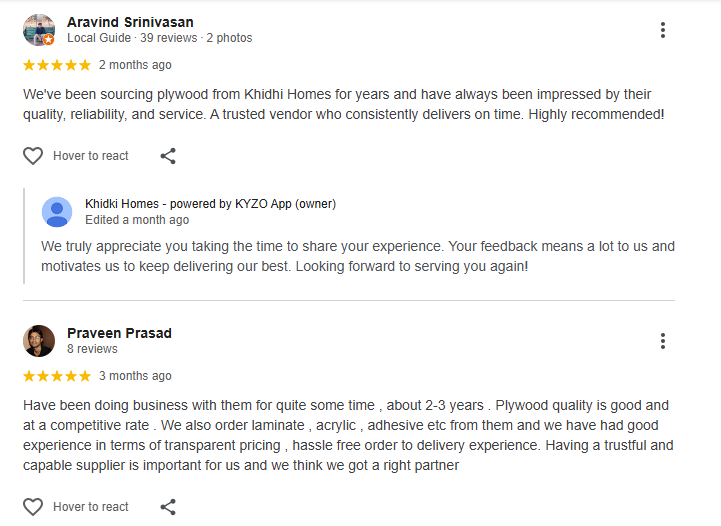
Task: Share Aravind Srinivasan's review
Action: [168, 156]
